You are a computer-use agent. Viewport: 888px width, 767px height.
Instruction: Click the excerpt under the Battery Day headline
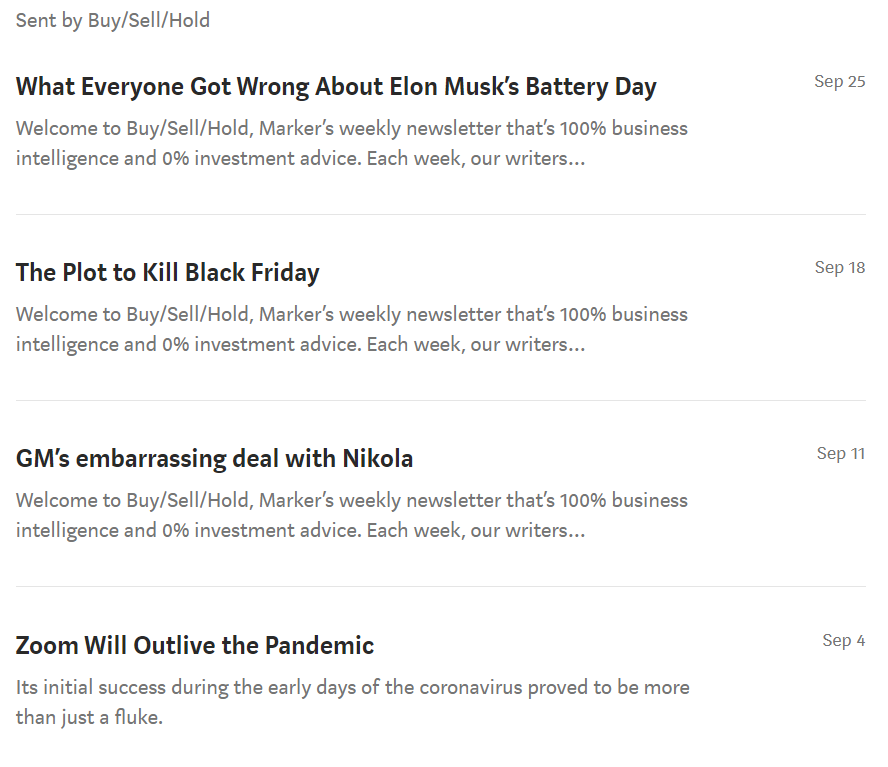351,143
